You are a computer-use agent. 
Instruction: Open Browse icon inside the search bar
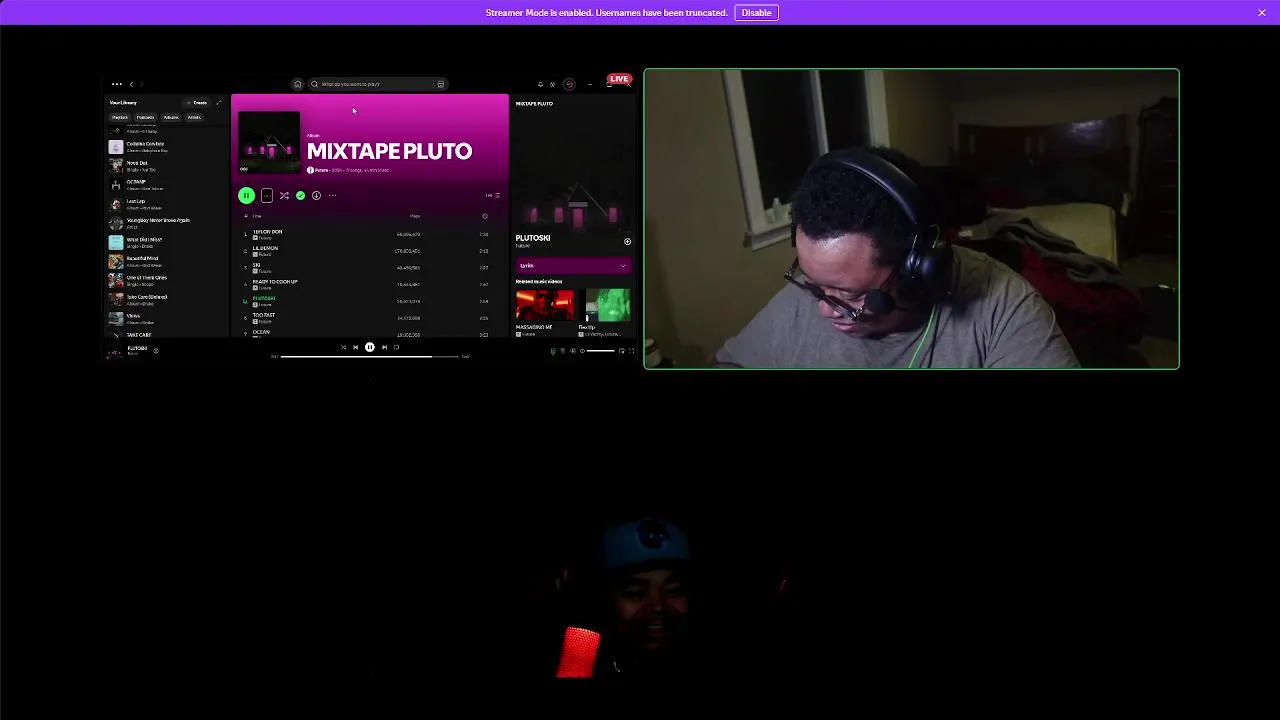click(440, 84)
